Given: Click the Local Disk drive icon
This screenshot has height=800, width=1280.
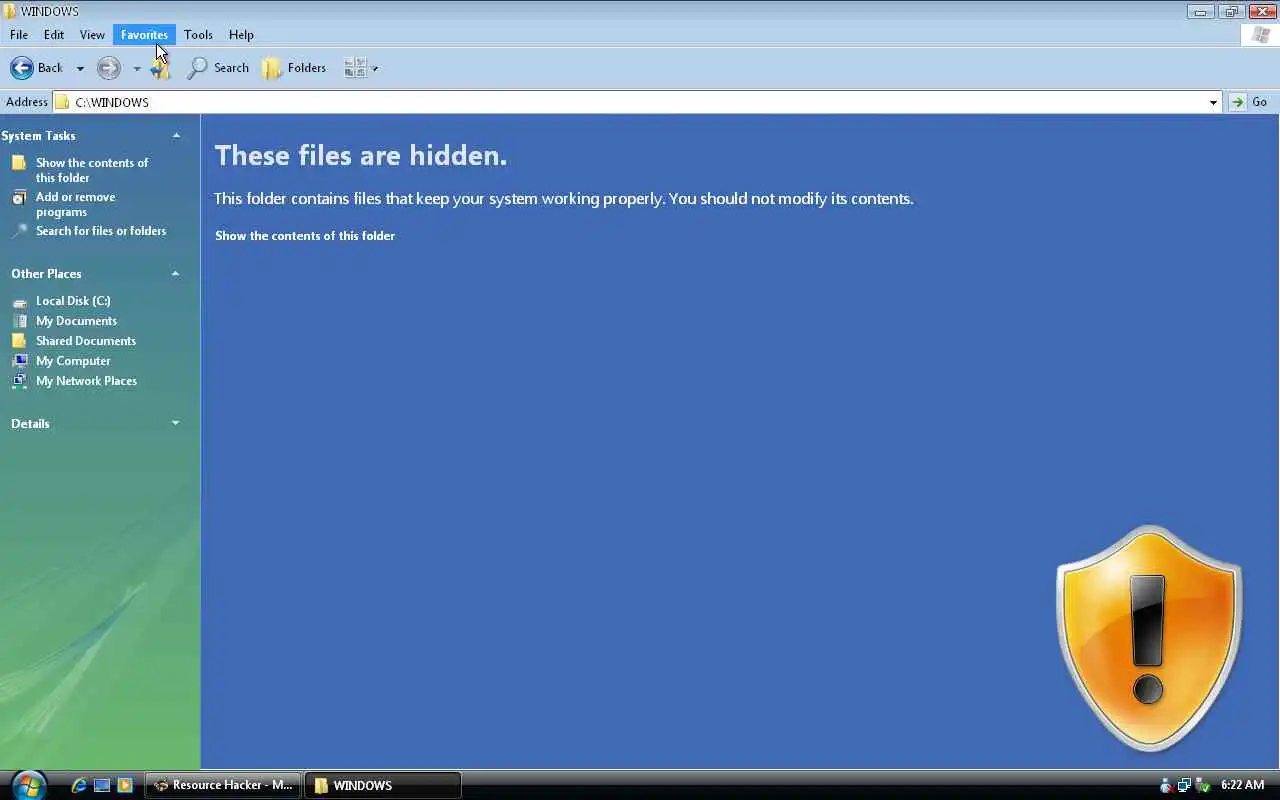Looking at the screenshot, I should (19, 301).
